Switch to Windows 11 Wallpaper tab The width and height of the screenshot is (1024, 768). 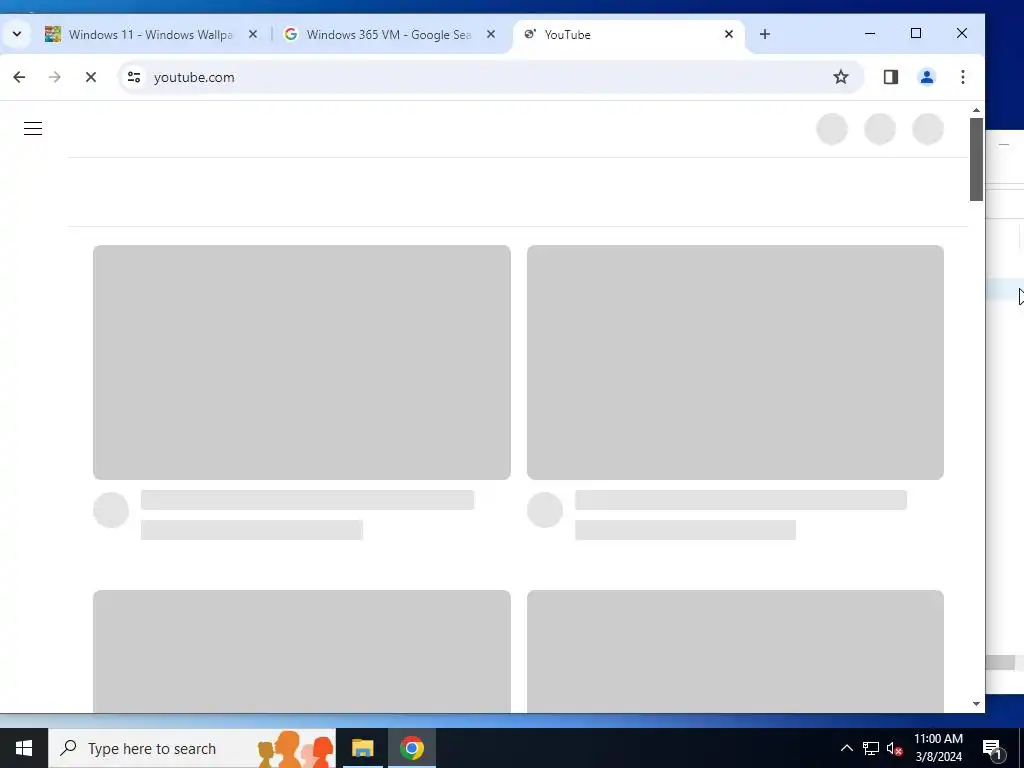pos(151,35)
